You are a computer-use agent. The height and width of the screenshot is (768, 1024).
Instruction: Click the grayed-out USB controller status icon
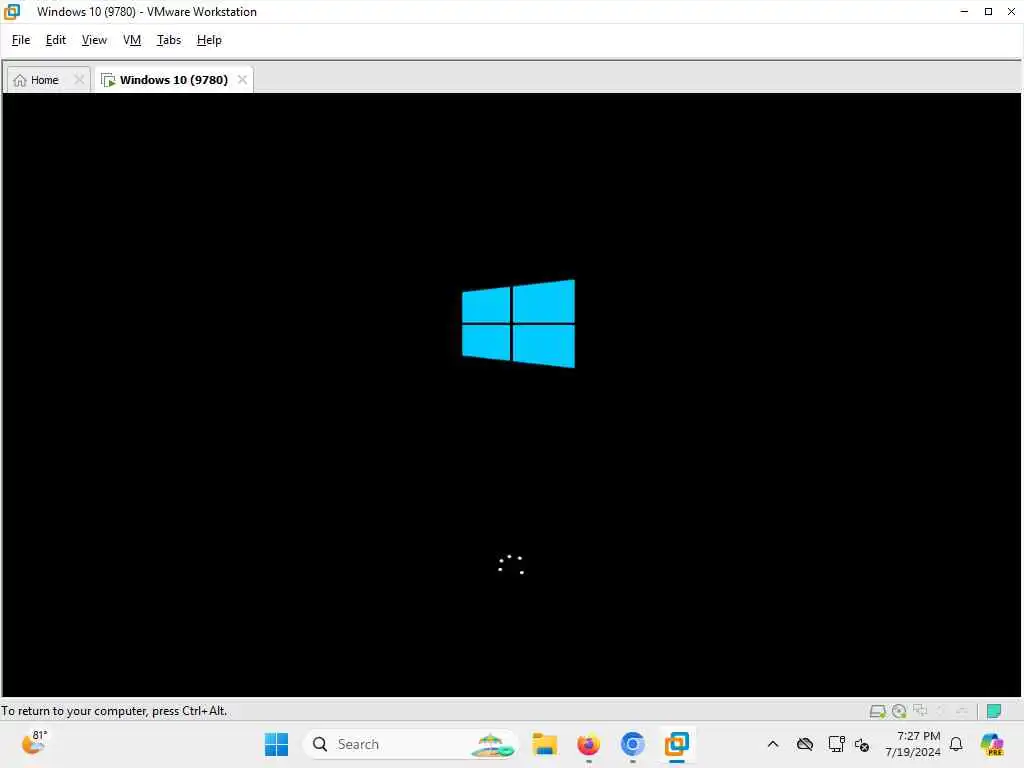(962, 711)
